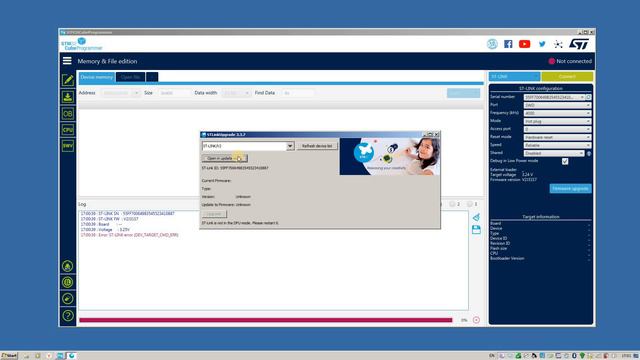Expand the Port dropdown showing SWD
This screenshot has height=360, width=640.
pyautogui.click(x=557, y=105)
